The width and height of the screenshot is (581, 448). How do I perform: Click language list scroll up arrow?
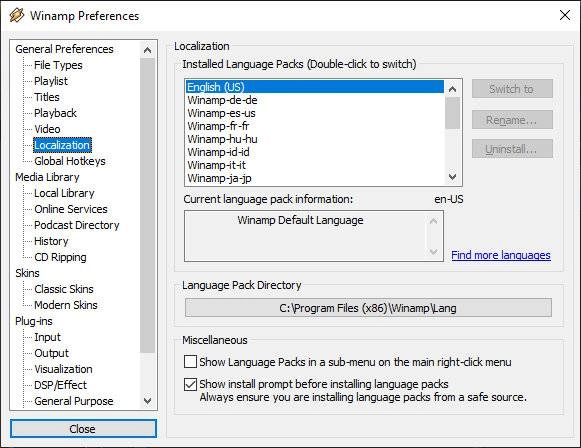452,89
